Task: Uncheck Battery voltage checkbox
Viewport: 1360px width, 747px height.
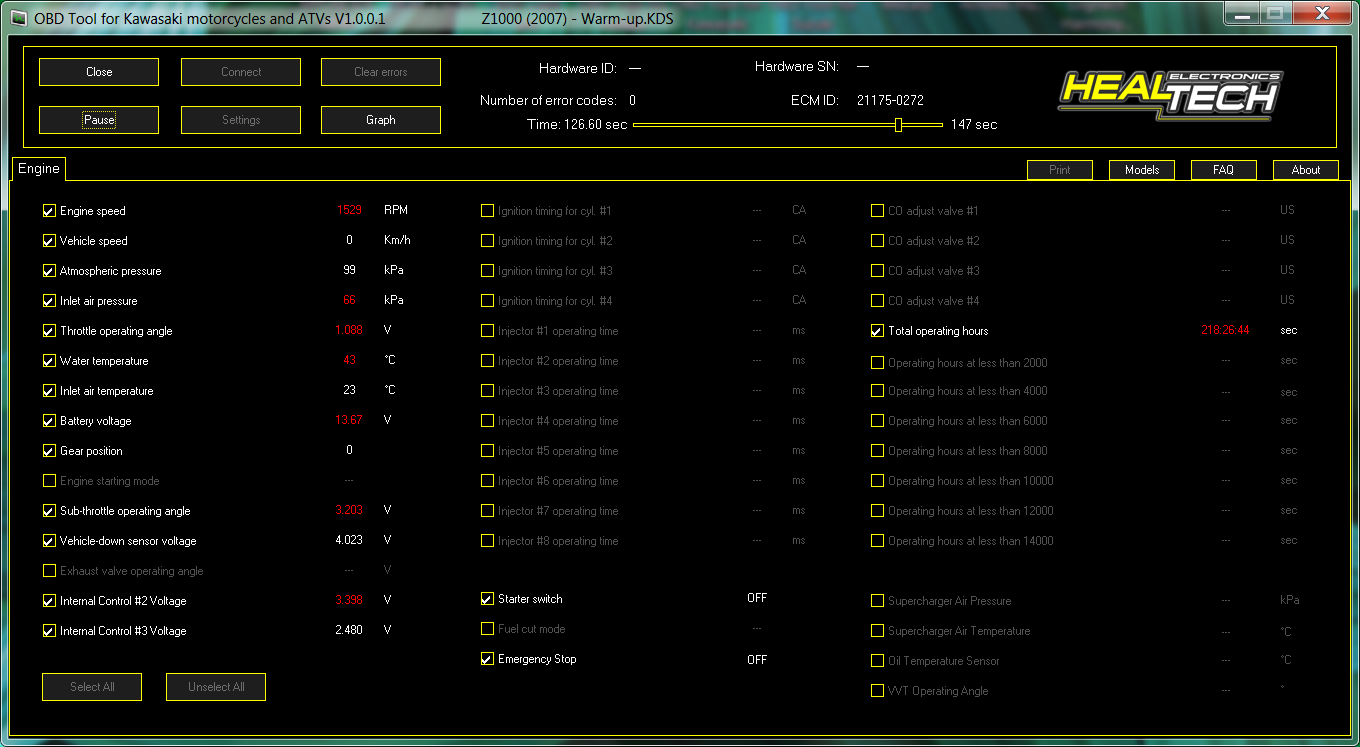Action: tap(49, 421)
